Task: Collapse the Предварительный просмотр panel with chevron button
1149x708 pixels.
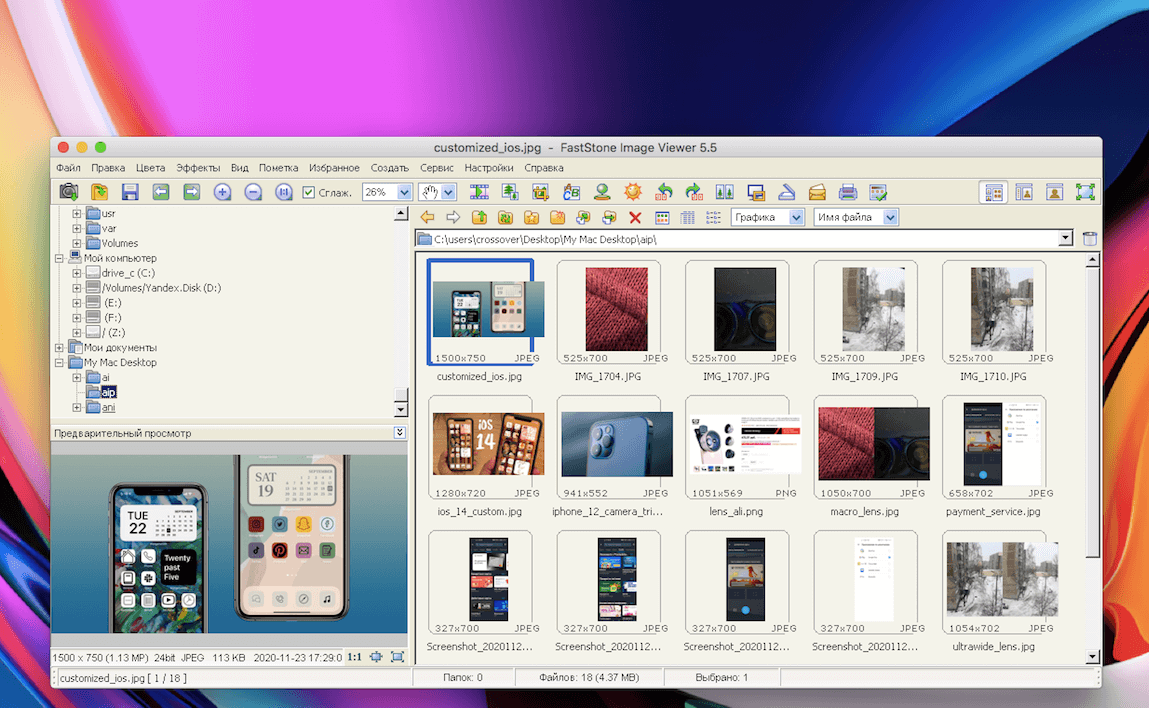Action: (x=399, y=433)
